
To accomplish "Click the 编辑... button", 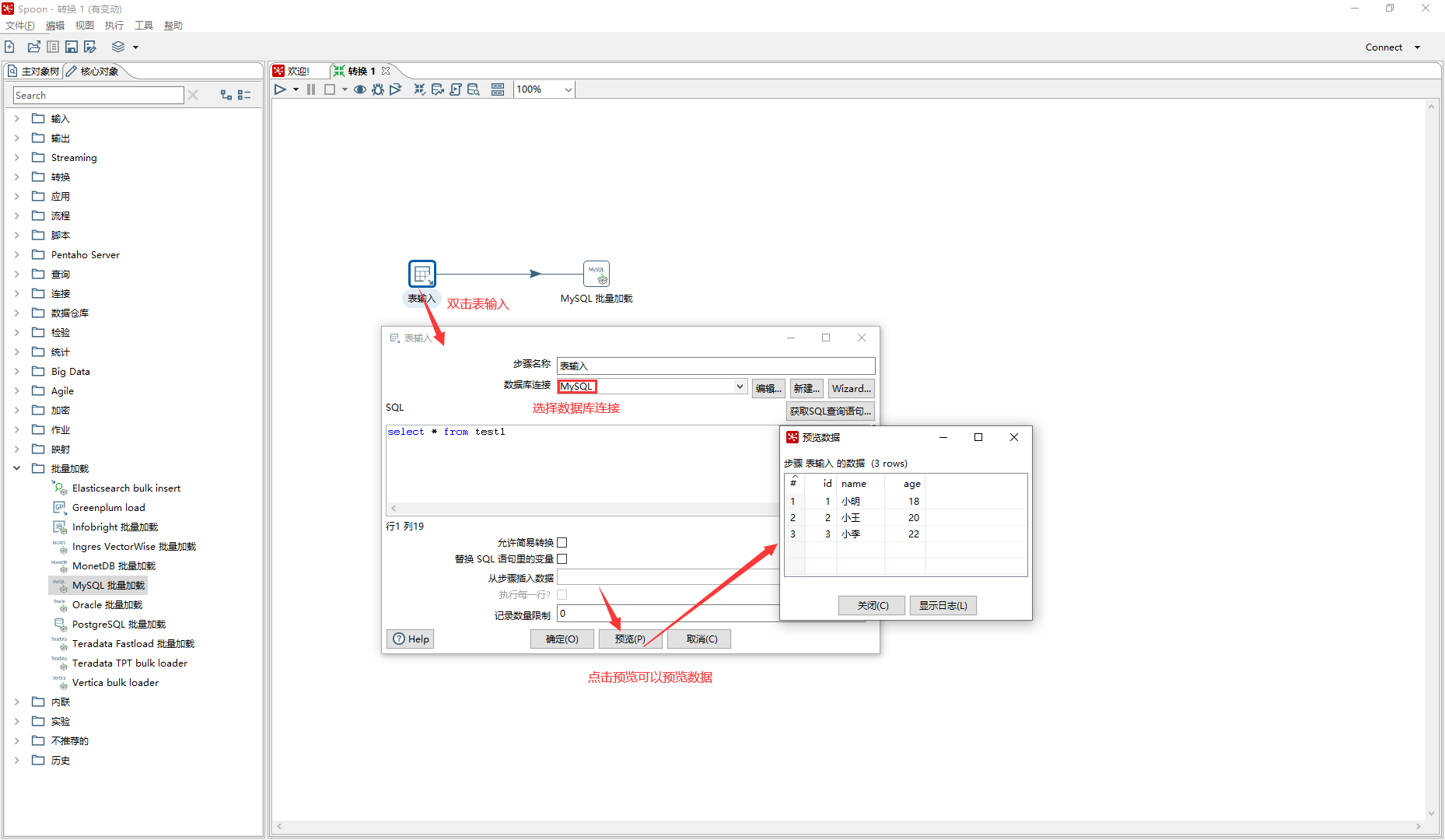I will click(x=768, y=389).
